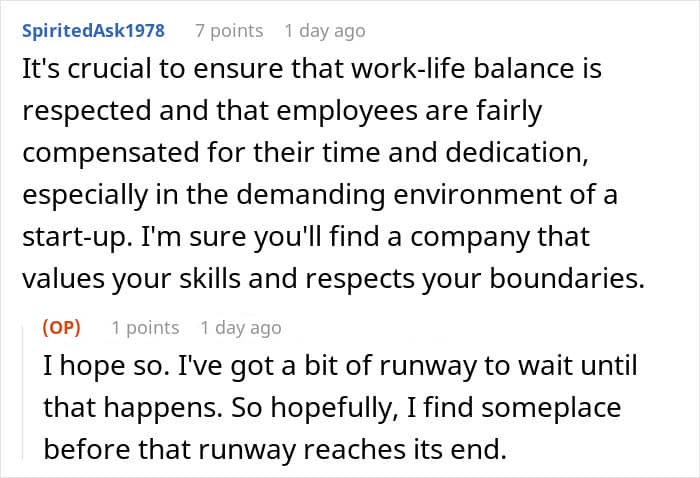Click the line compensated for their time
700x478 pixels.
305,153
